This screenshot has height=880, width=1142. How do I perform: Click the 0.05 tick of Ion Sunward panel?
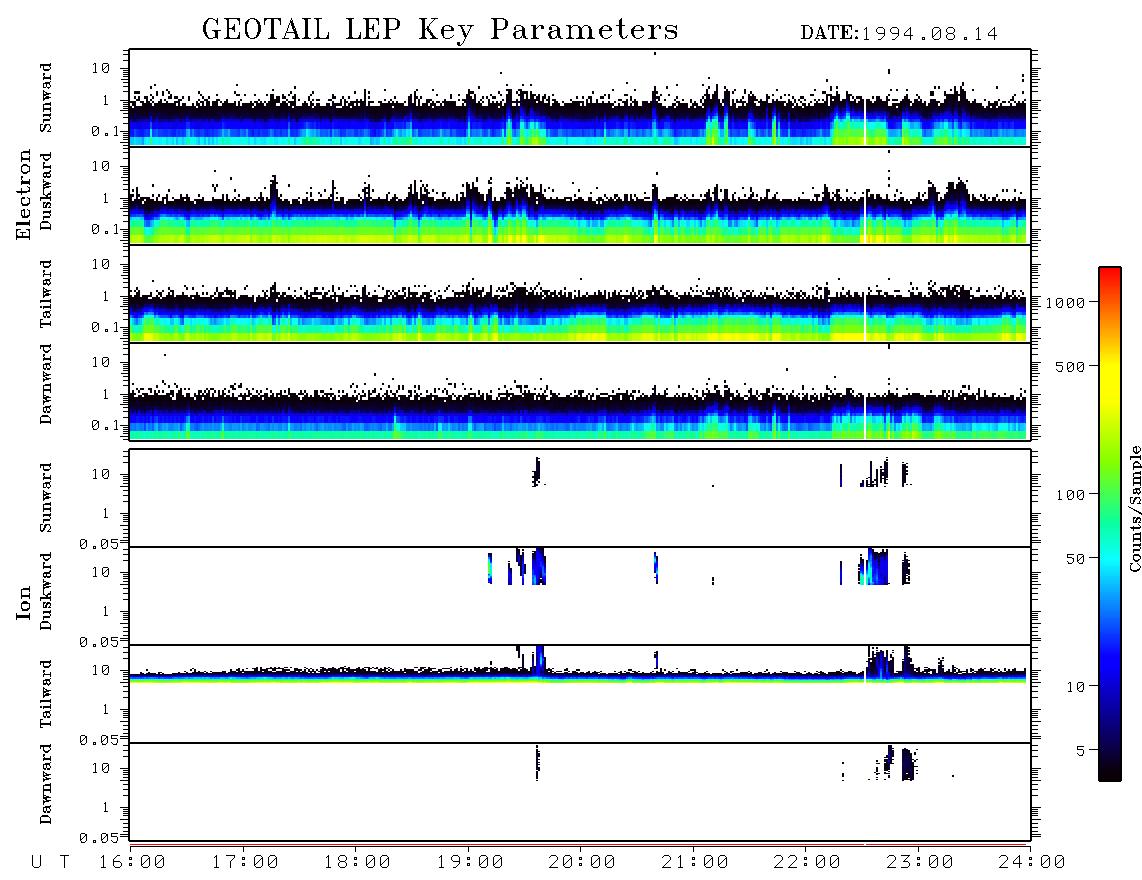pyautogui.click(x=98, y=543)
